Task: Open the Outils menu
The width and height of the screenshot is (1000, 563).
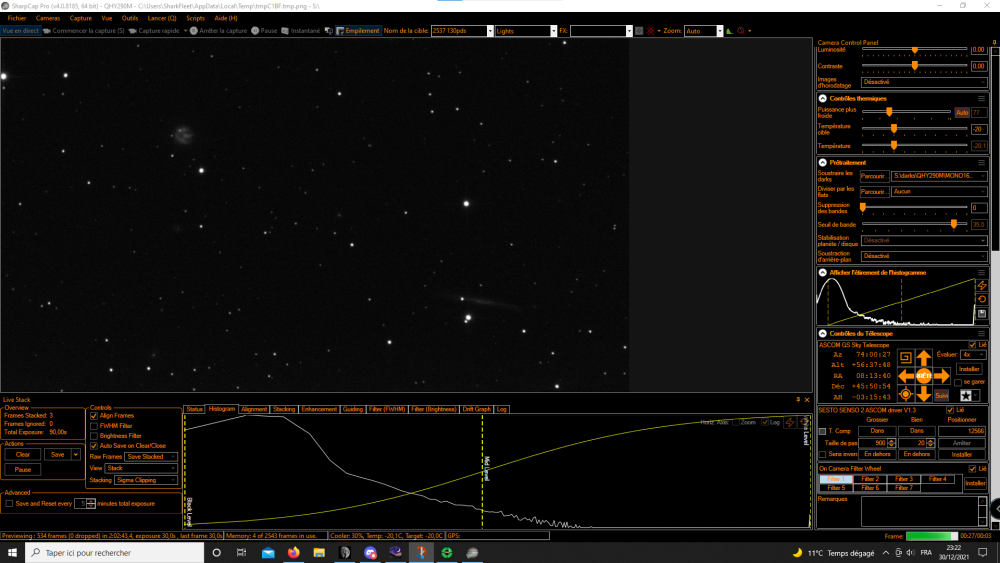Action: 129,18
